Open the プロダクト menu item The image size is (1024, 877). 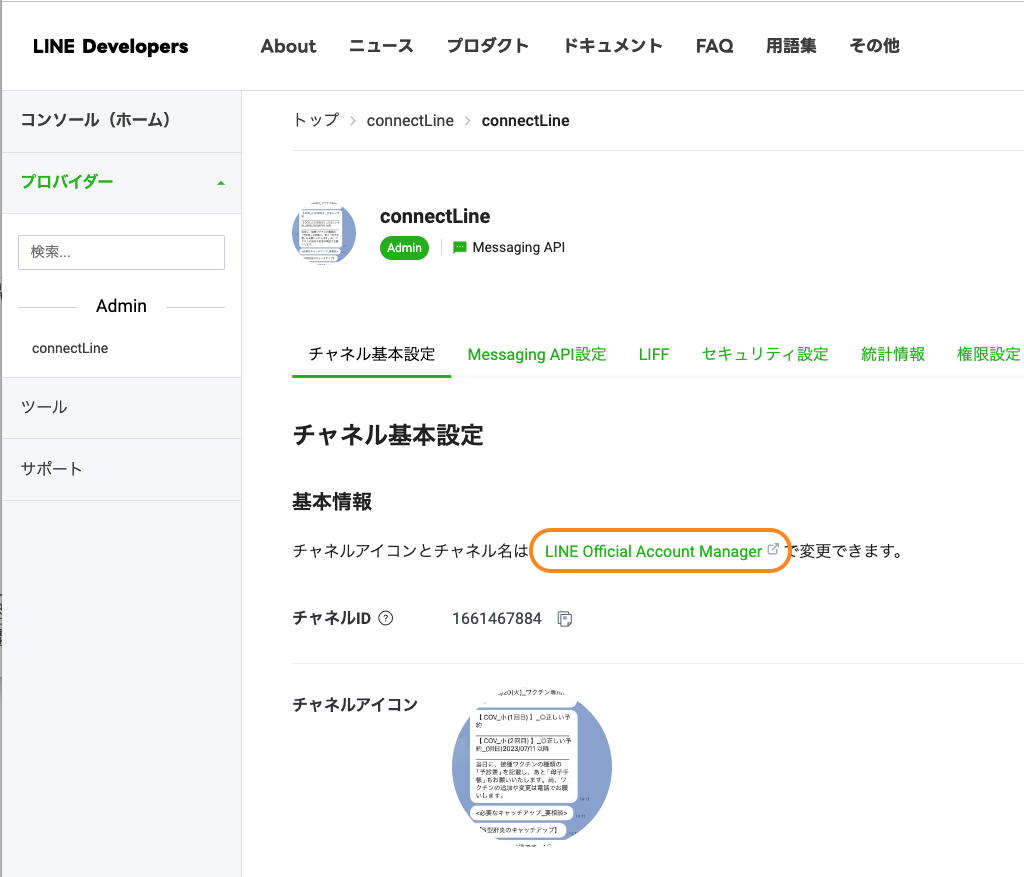488,46
